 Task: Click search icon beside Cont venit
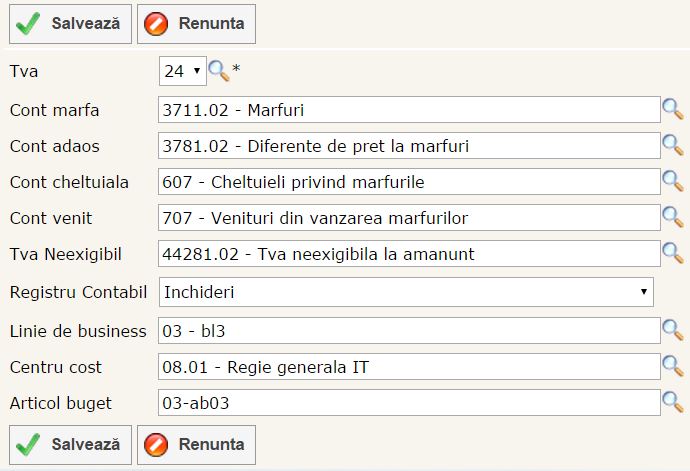click(673, 216)
